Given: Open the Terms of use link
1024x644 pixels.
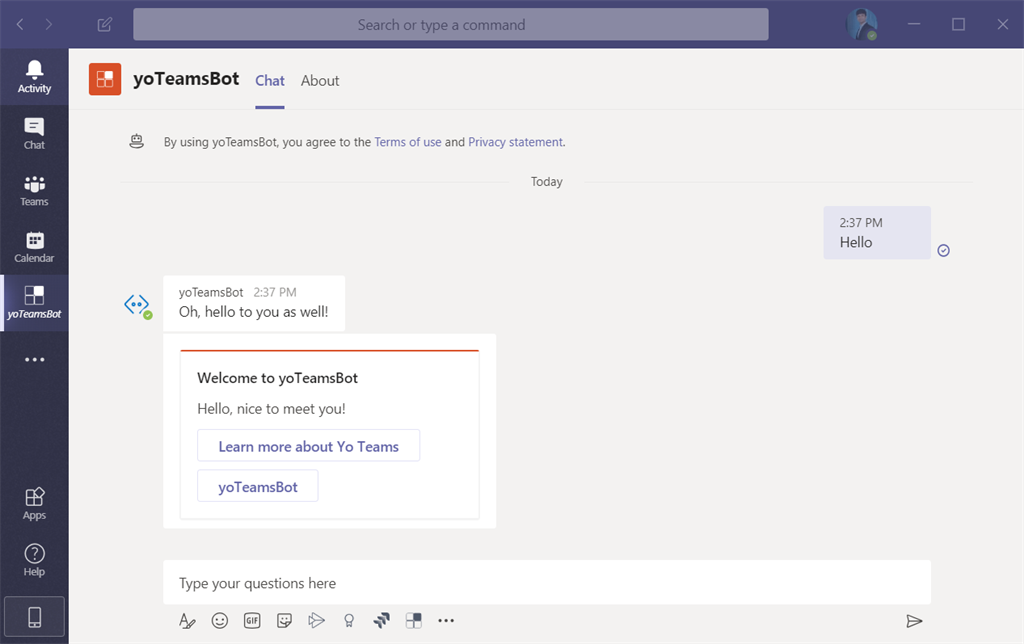Looking at the screenshot, I should 407,141.
